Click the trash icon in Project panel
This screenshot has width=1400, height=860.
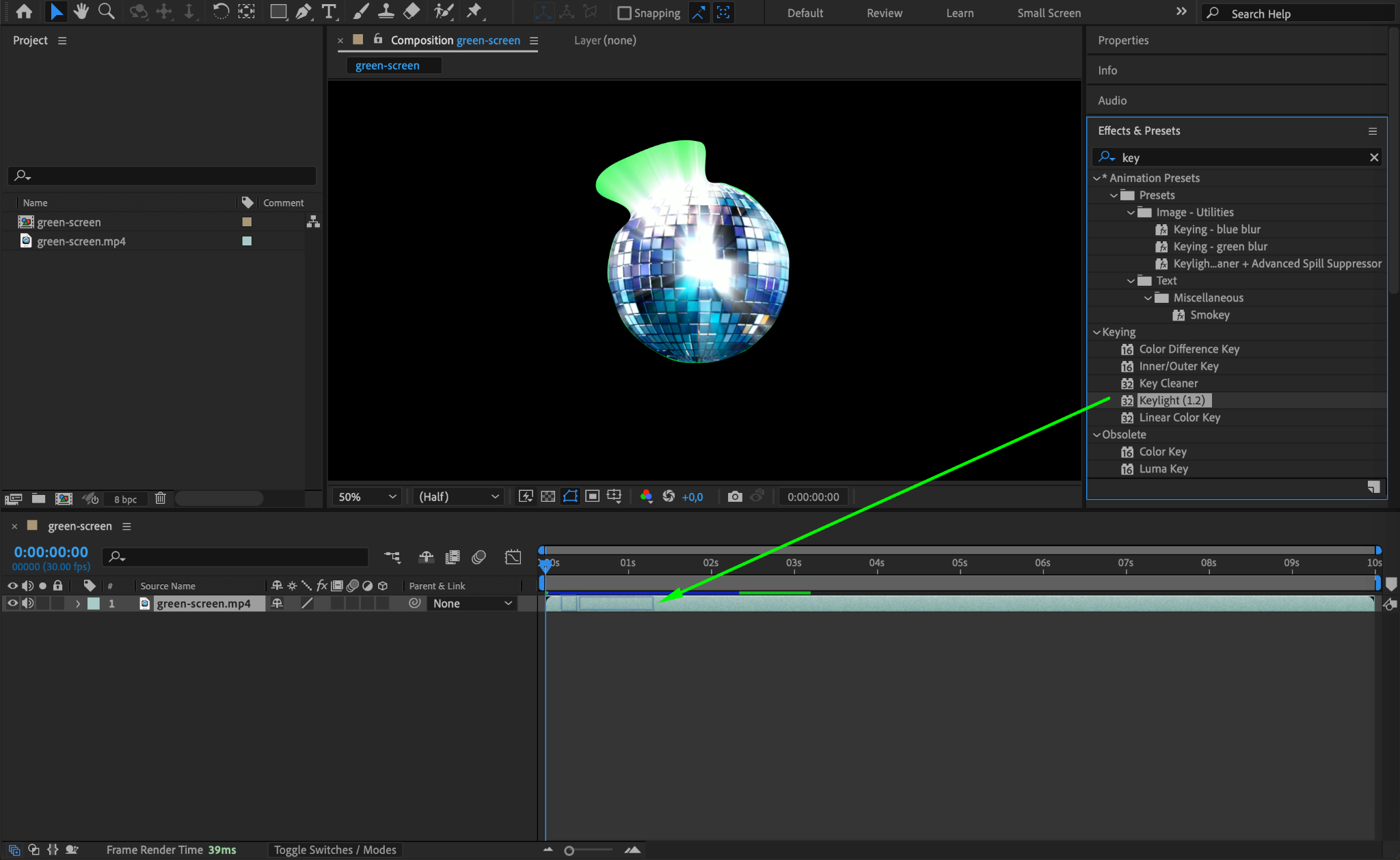coord(160,498)
